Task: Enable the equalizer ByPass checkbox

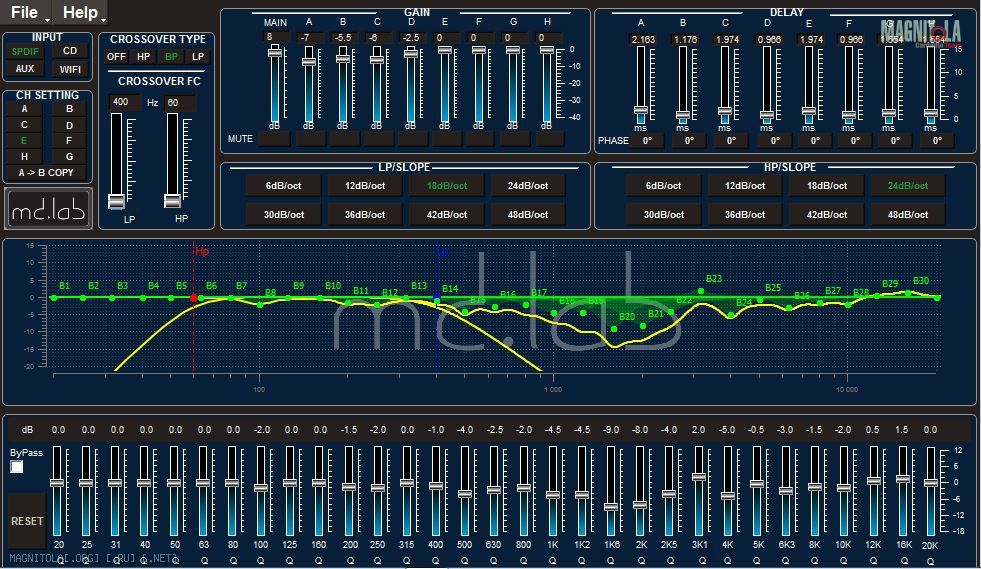Action: pos(17,467)
